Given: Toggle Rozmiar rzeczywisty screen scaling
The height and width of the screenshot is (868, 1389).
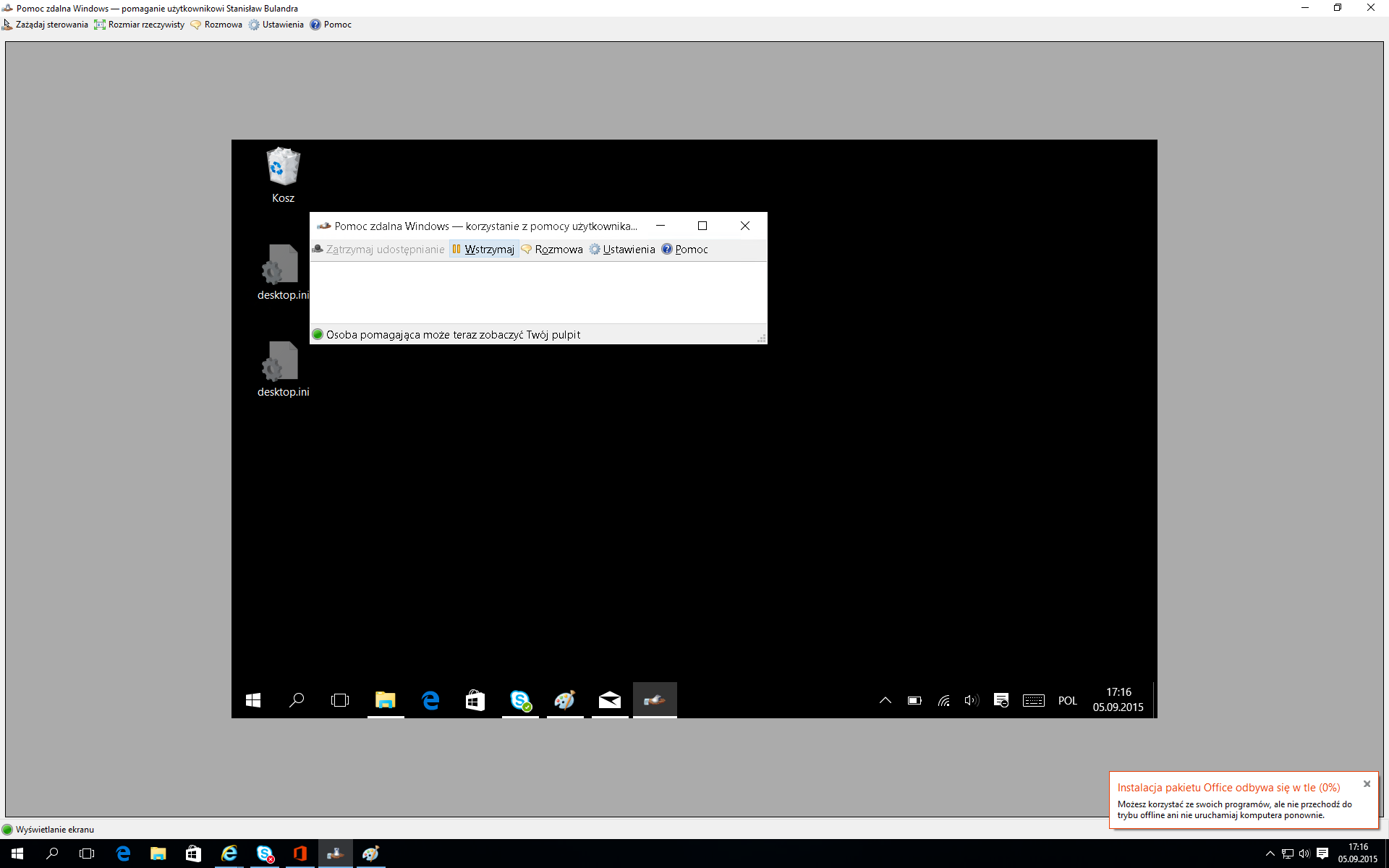Looking at the screenshot, I should [x=140, y=25].
